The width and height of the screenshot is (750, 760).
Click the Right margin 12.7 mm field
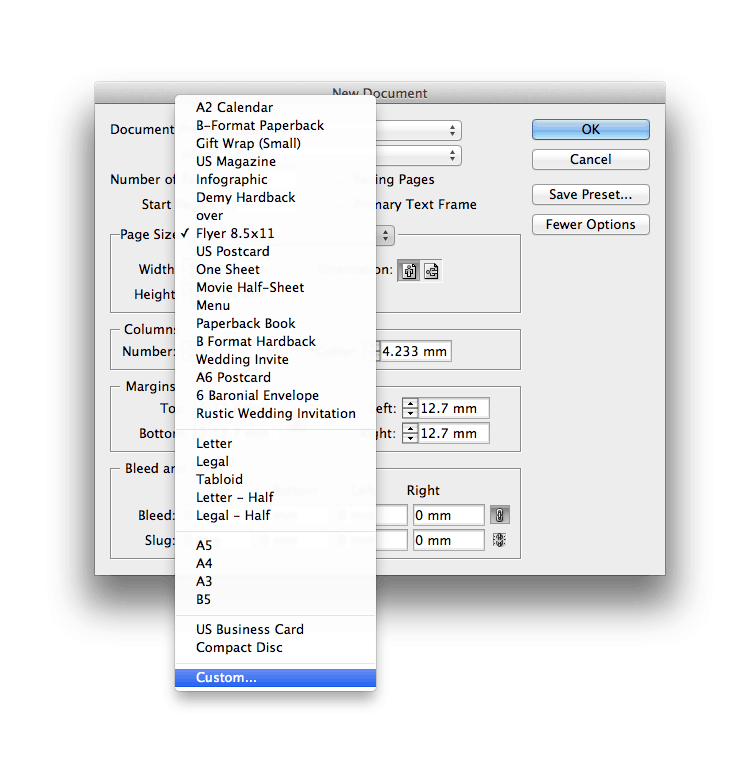pos(453,433)
